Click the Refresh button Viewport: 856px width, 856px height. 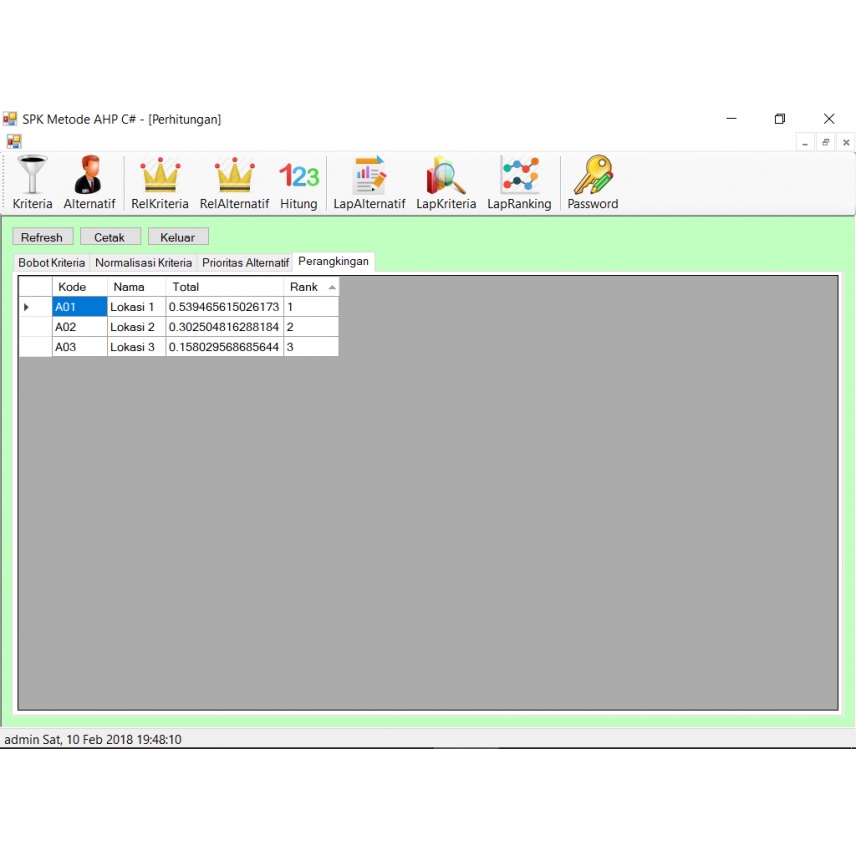(x=43, y=237)
